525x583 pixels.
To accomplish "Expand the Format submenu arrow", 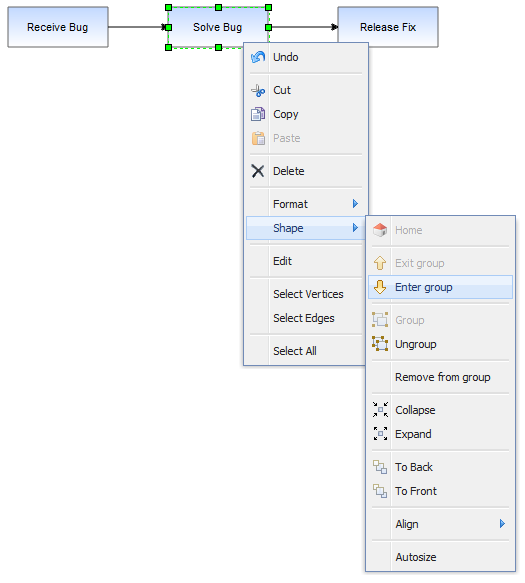I will [x=355, y=204].
